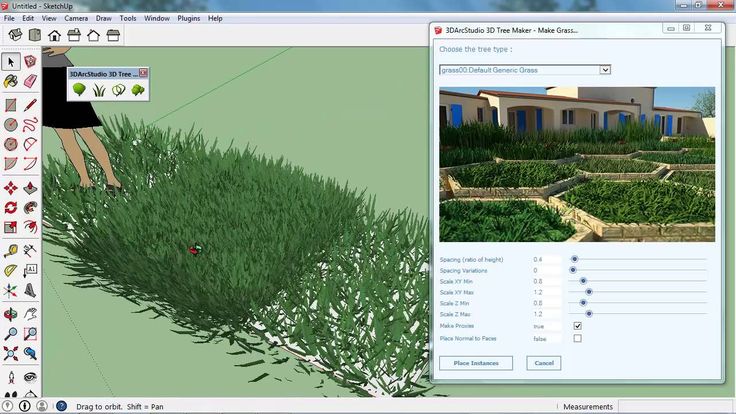Open the Tools menu
736x414 pixels.
click(128, 18)
